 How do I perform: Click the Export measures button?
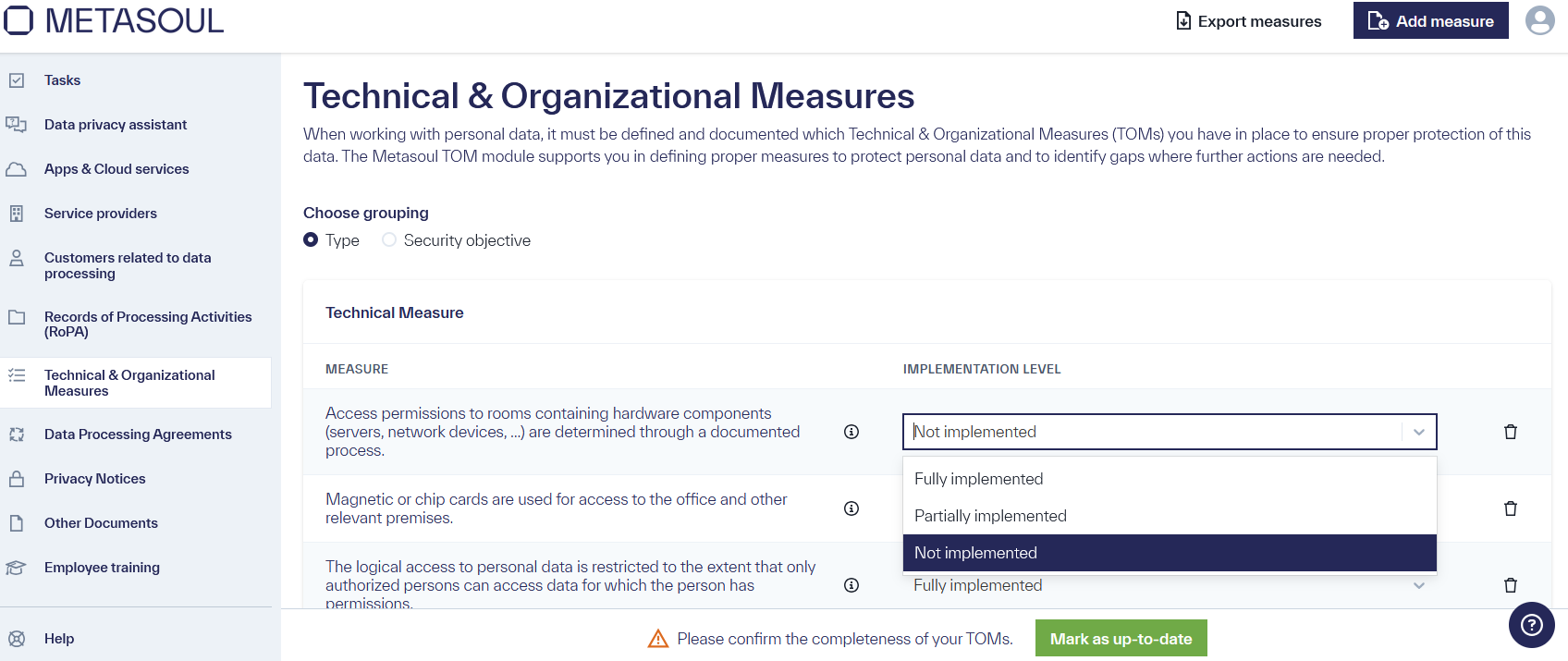(1248, 20)
